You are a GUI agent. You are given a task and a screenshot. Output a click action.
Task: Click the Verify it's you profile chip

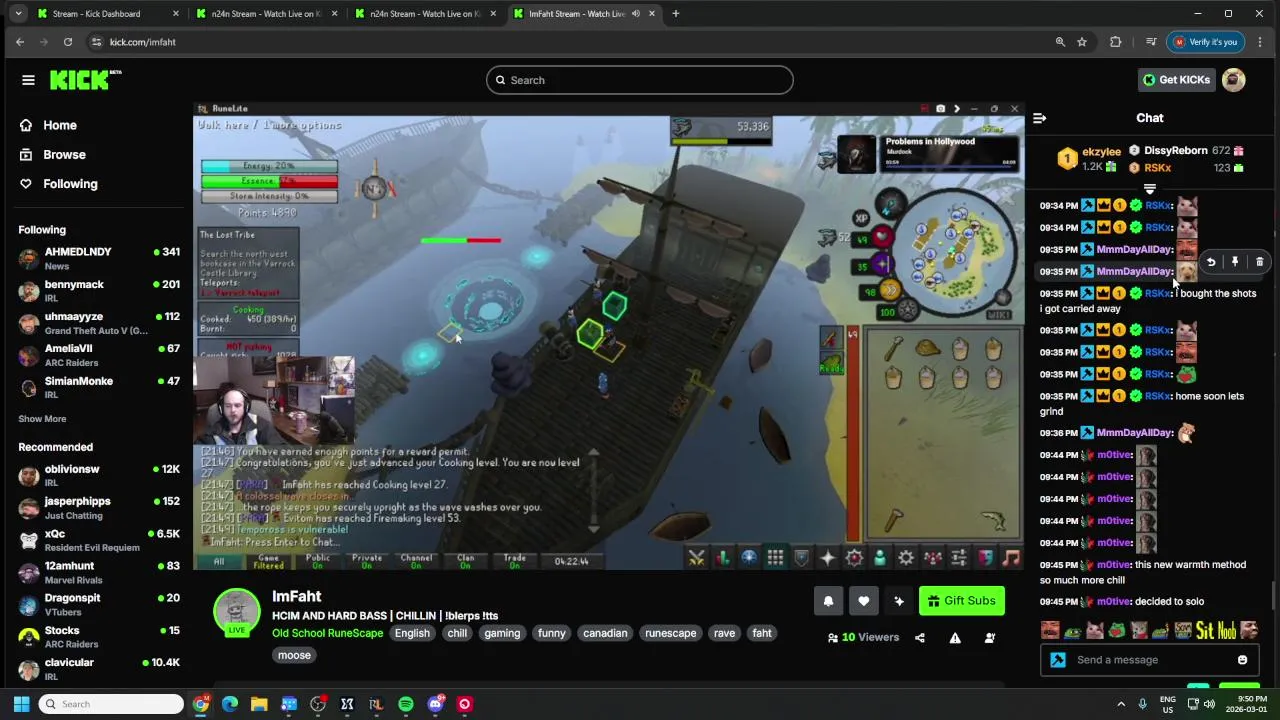coord(1205,42)
